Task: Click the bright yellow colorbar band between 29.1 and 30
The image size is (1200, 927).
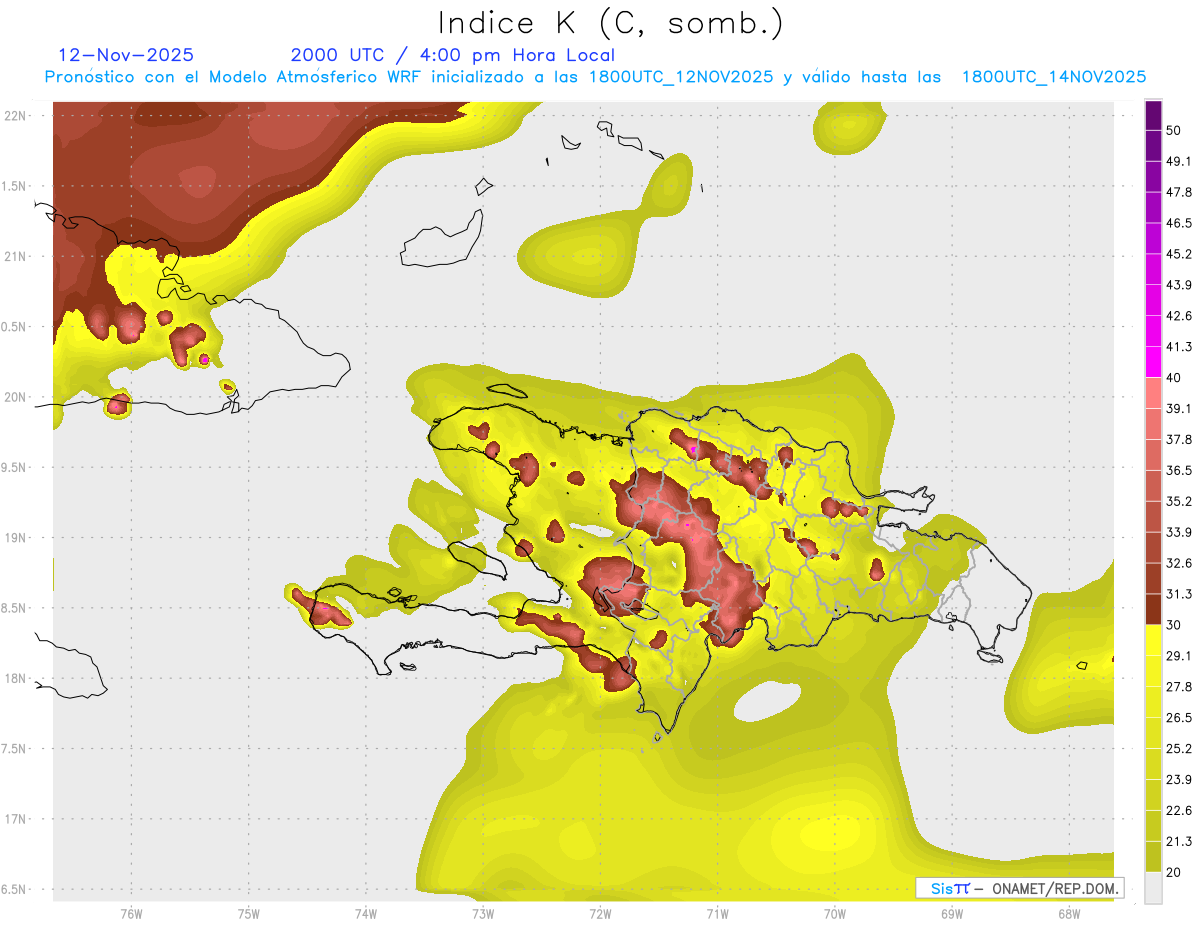Action: (1153, 641)
